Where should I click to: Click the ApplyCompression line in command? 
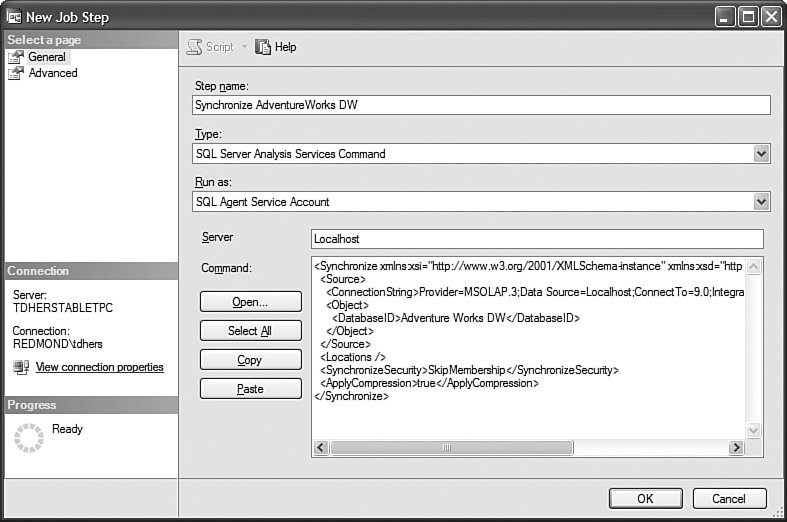429,383
